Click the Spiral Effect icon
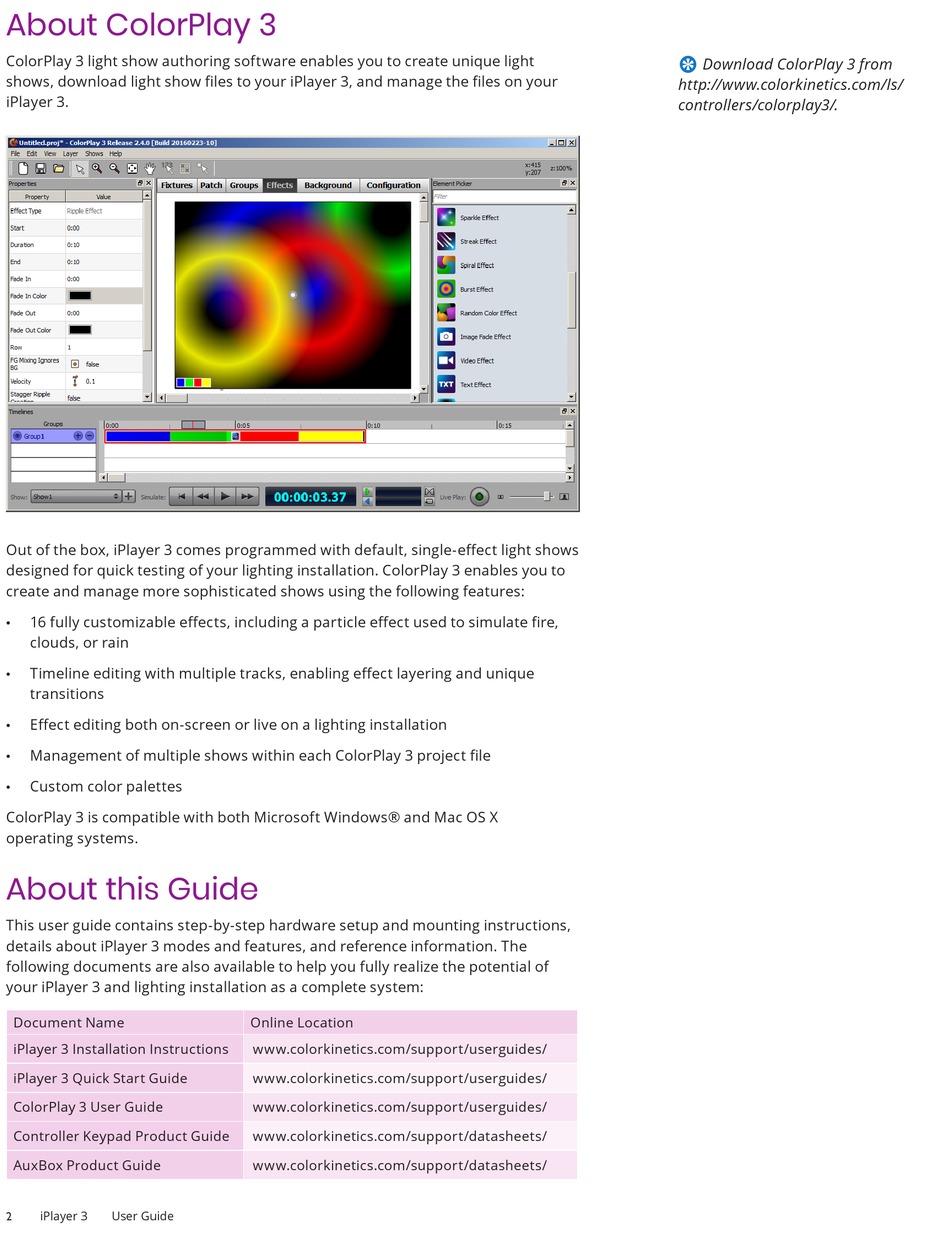950x1260 pixels. pos(446,265)
